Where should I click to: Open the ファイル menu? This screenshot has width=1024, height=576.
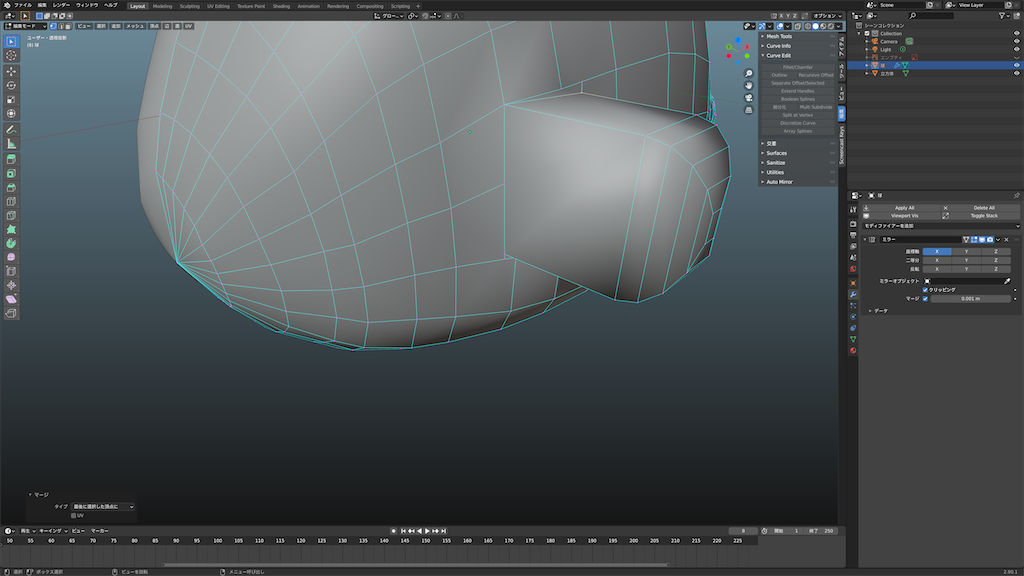23,5
